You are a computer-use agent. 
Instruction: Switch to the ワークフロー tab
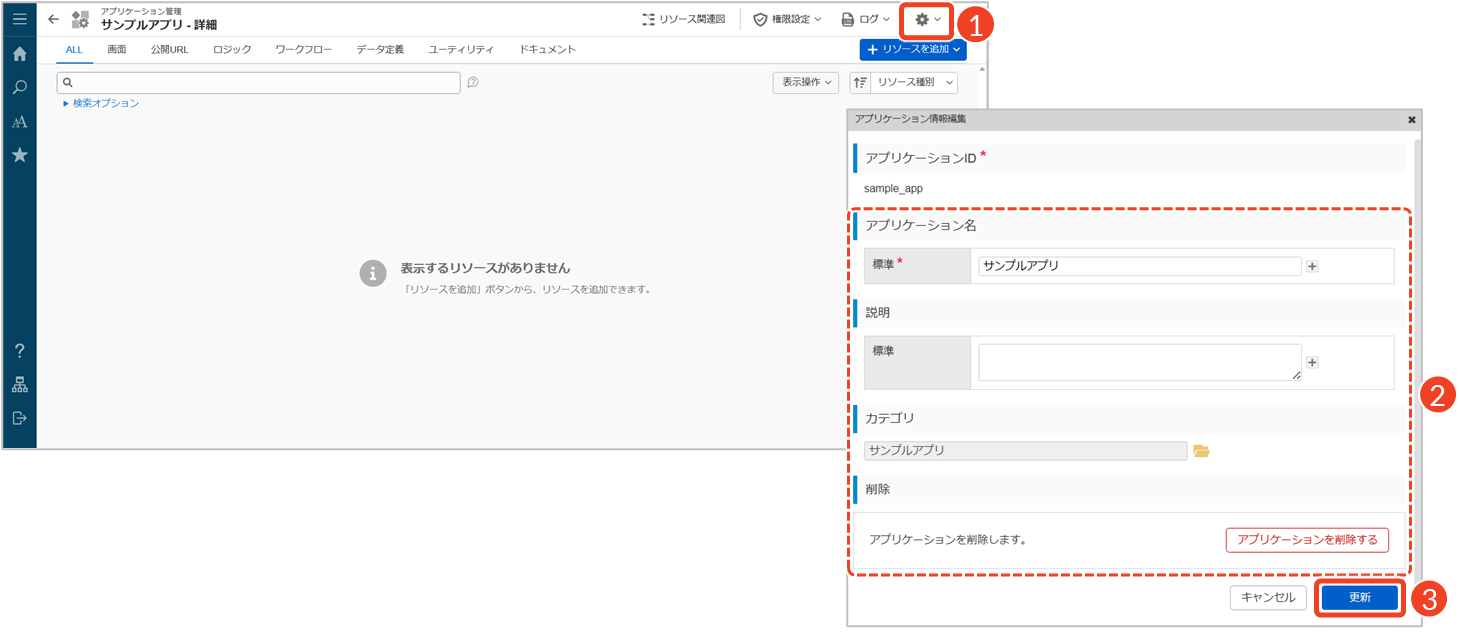pos(303,49)
